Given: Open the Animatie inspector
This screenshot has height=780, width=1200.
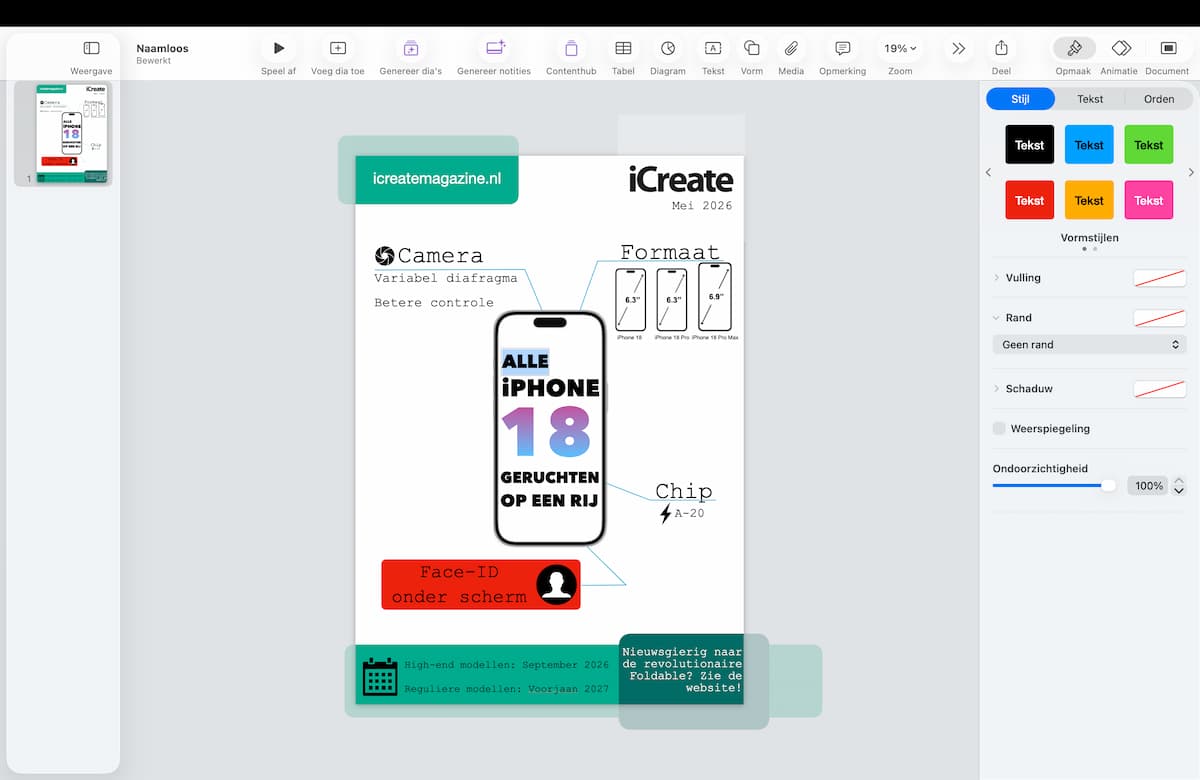Looking at the screenshot, I should coord(1121,48).
